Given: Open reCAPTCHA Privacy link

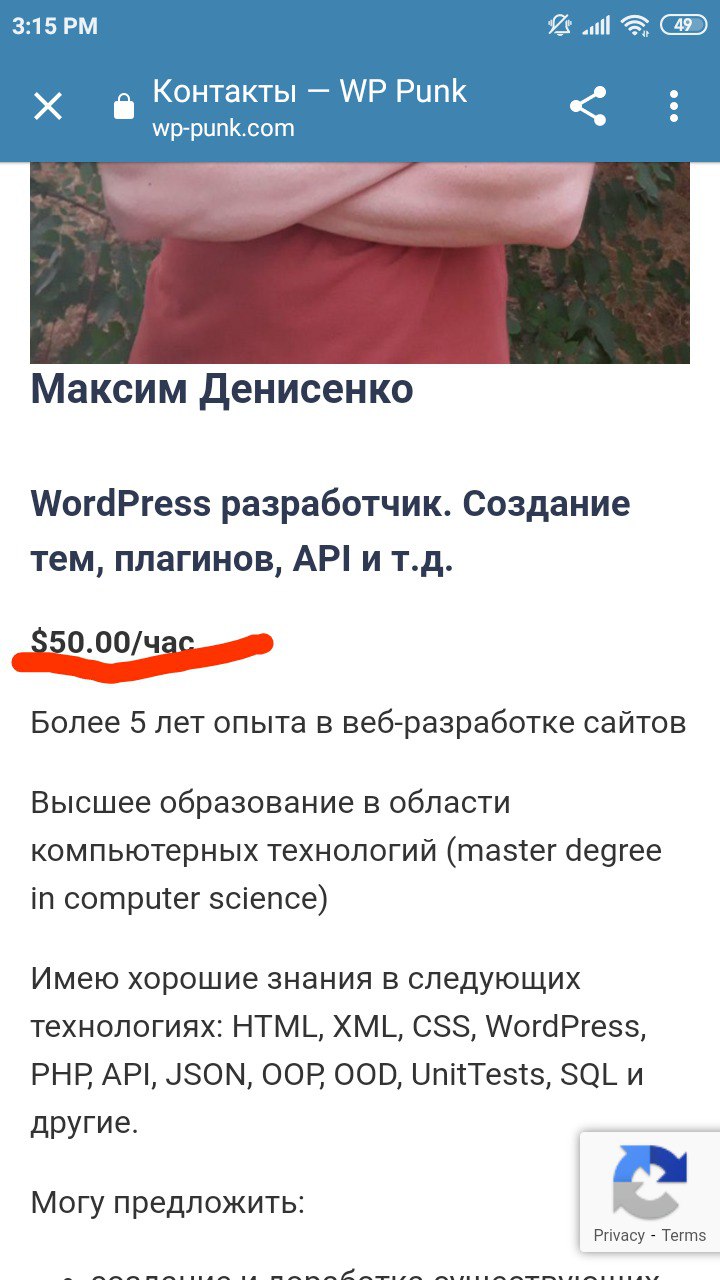Looking at the screenshot, I should 619,1235.
